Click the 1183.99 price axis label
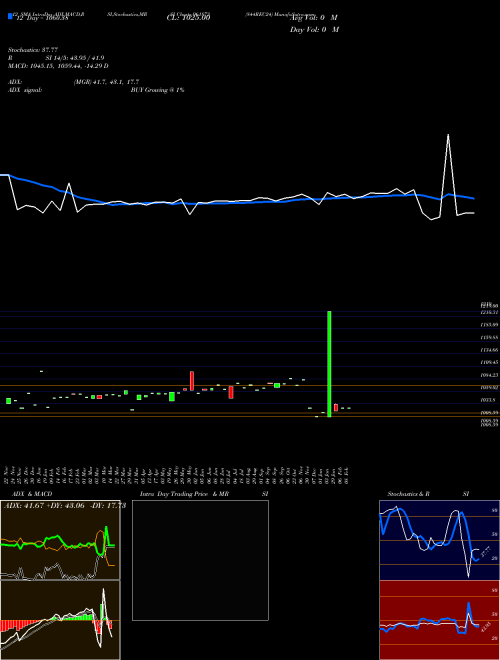Screen dimensions: 500x660 pyautogui.click(x=490, y=325)
